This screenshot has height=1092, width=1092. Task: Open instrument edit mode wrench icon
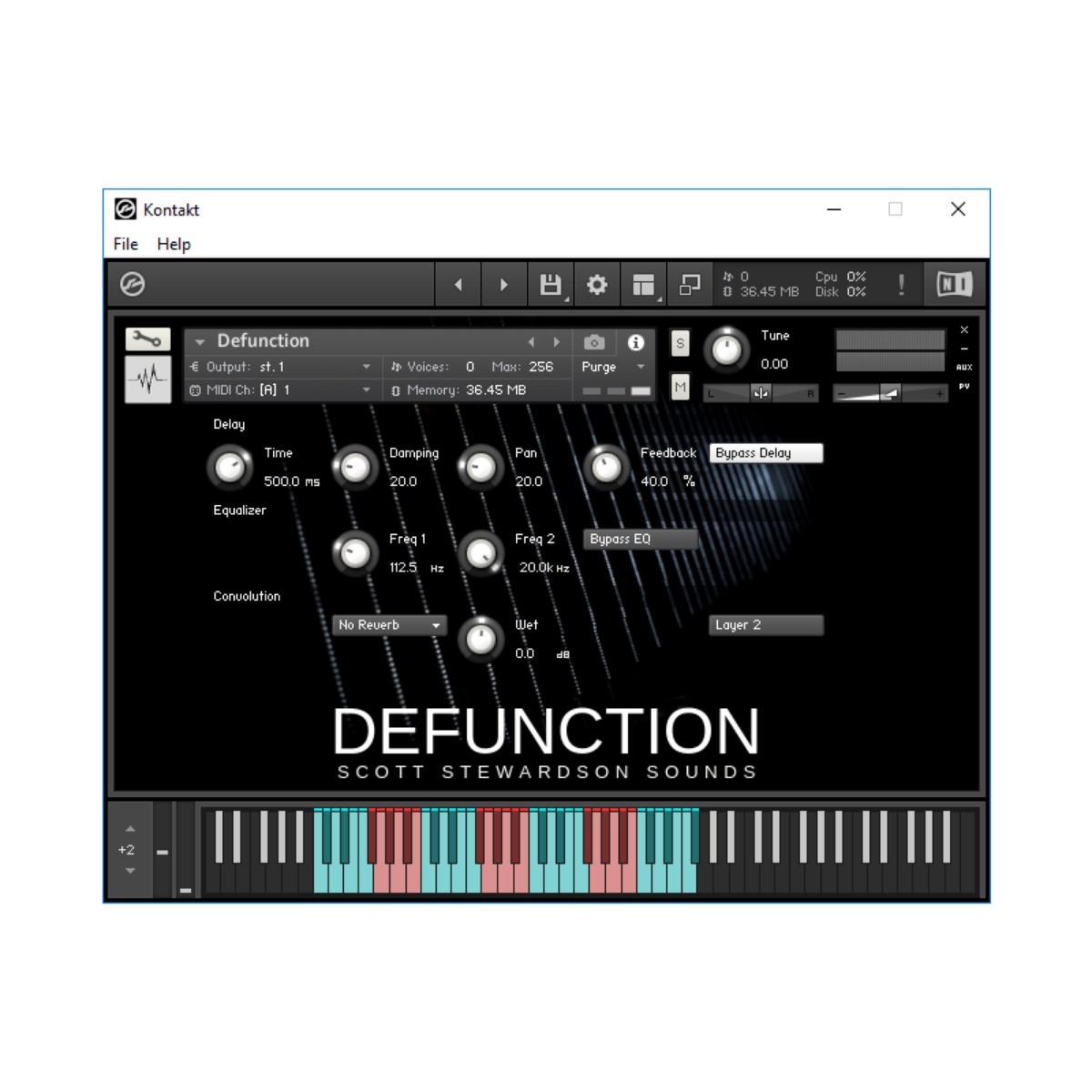[x=147, y=339]
